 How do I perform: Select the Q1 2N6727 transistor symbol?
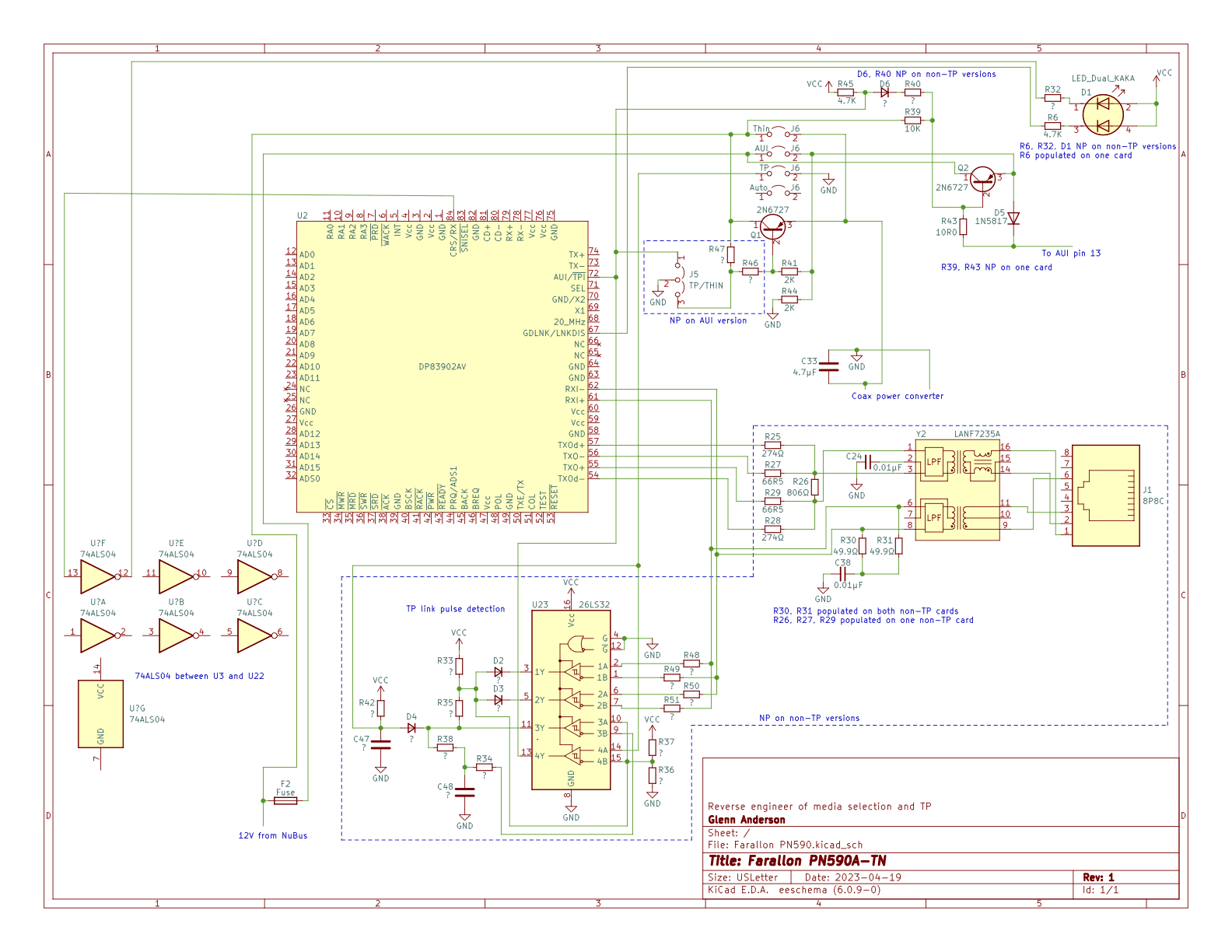pos(772,227)
